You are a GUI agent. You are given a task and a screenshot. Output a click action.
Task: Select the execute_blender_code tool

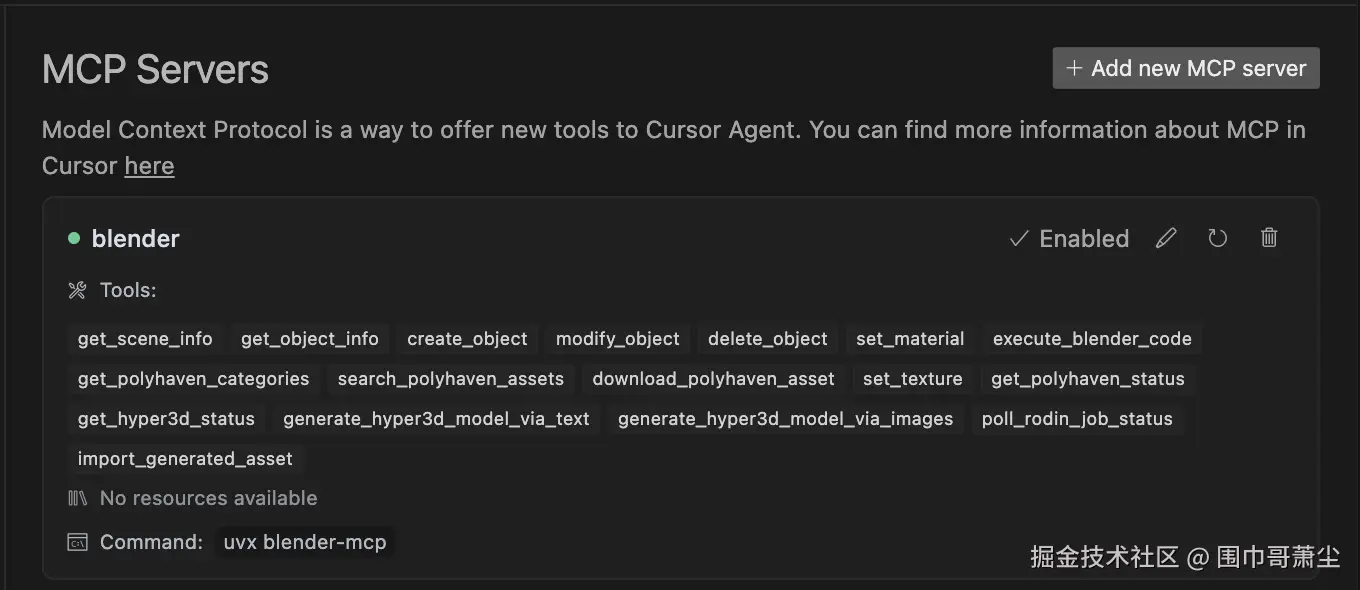point(1092,339)
